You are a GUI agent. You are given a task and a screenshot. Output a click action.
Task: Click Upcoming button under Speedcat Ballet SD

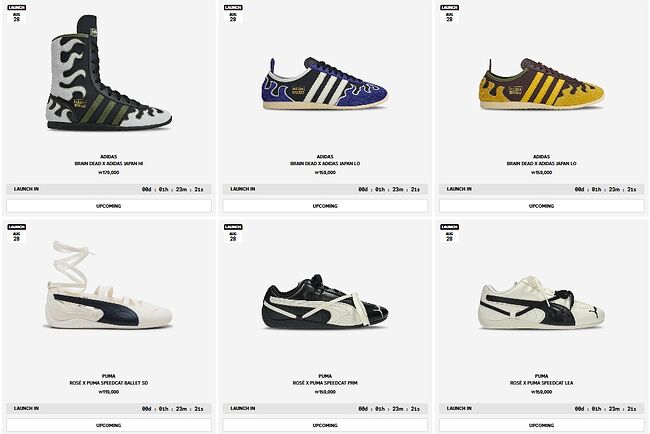tap(109, 425)
